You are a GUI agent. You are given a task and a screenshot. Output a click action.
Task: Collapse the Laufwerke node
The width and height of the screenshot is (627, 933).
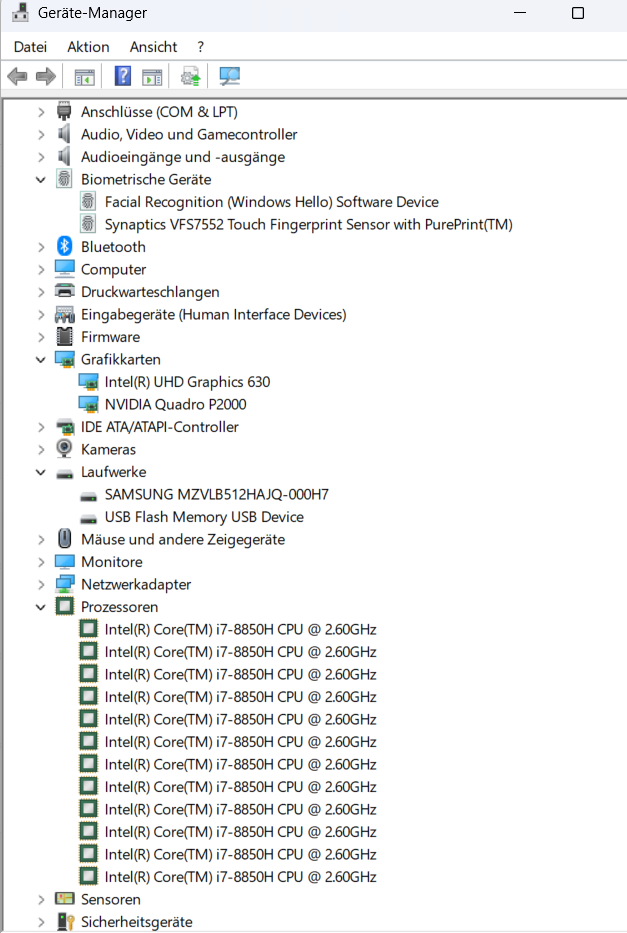[x=40, y=472]
